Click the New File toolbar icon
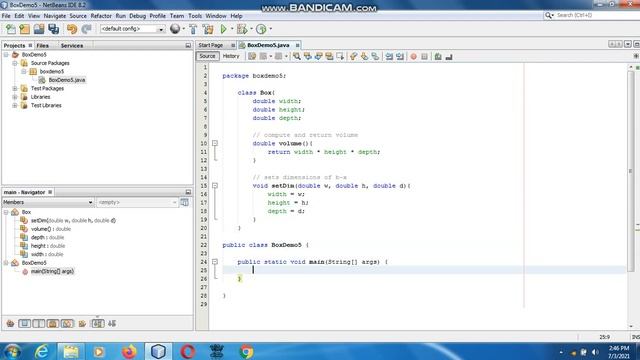The image size is (640, 360). pos(11,29)
